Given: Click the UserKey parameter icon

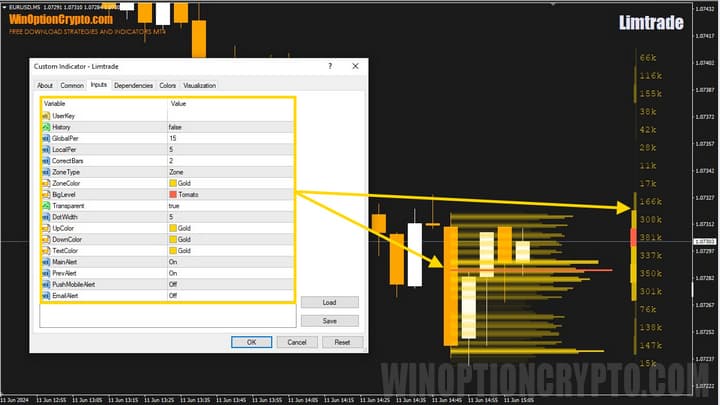Looking at the screenshot, I should pyautogui.click(x=46, y=116).
